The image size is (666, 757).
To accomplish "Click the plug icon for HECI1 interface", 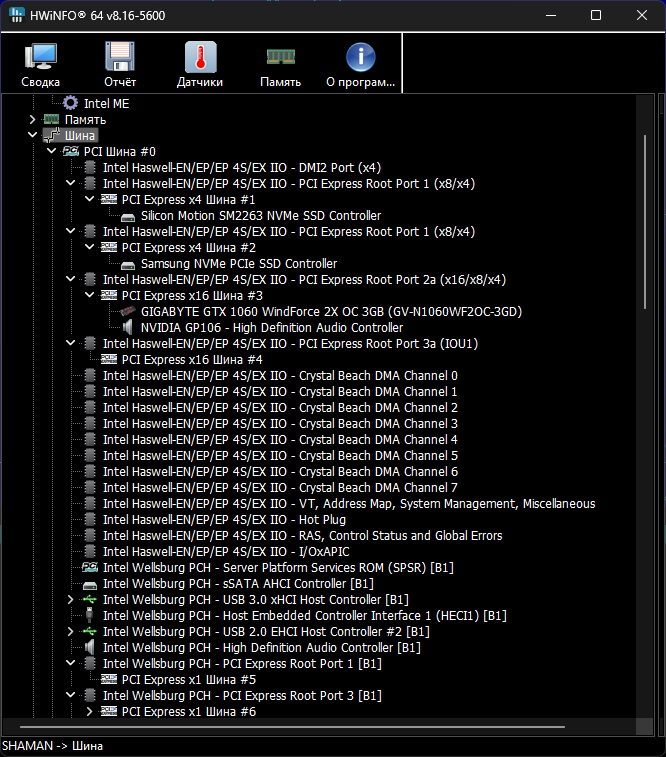I will [90, 615].
